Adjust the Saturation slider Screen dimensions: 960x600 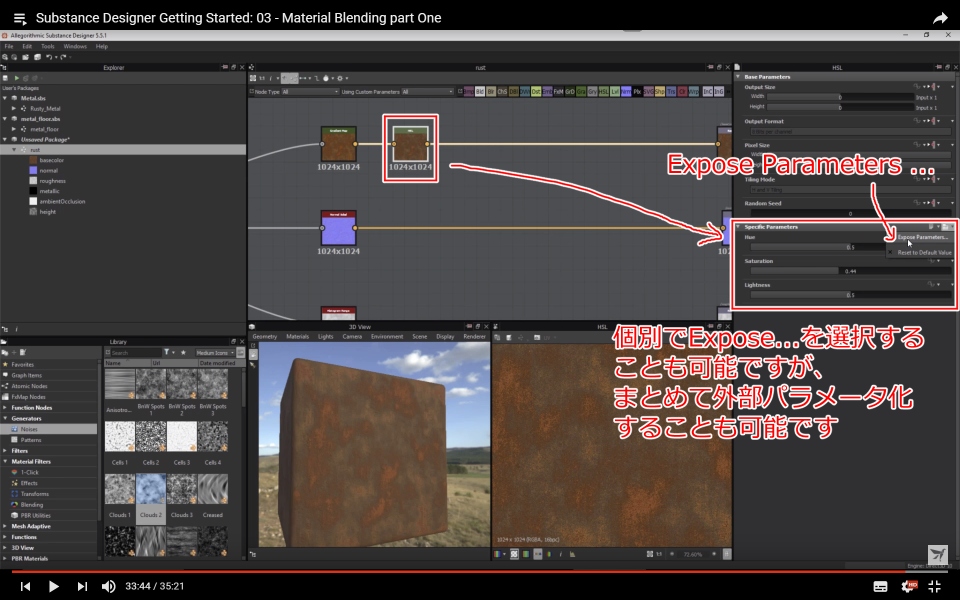pos(851,271)
